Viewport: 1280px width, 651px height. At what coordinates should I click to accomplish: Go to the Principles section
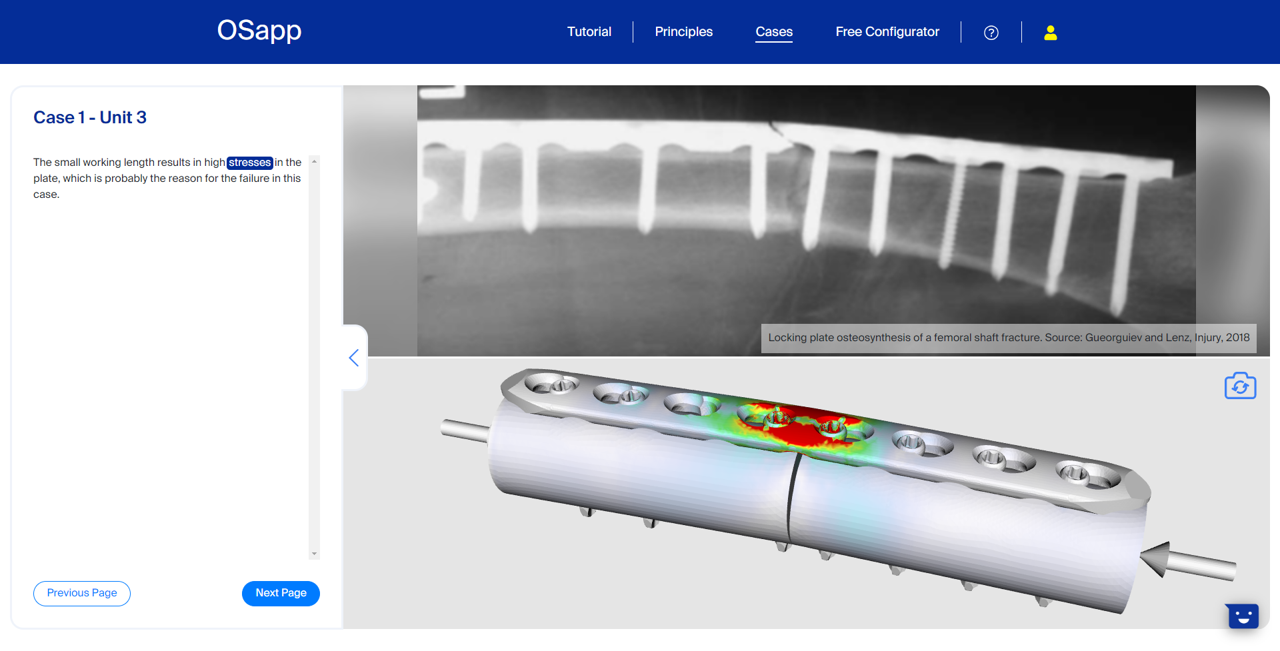coord(683,32)
